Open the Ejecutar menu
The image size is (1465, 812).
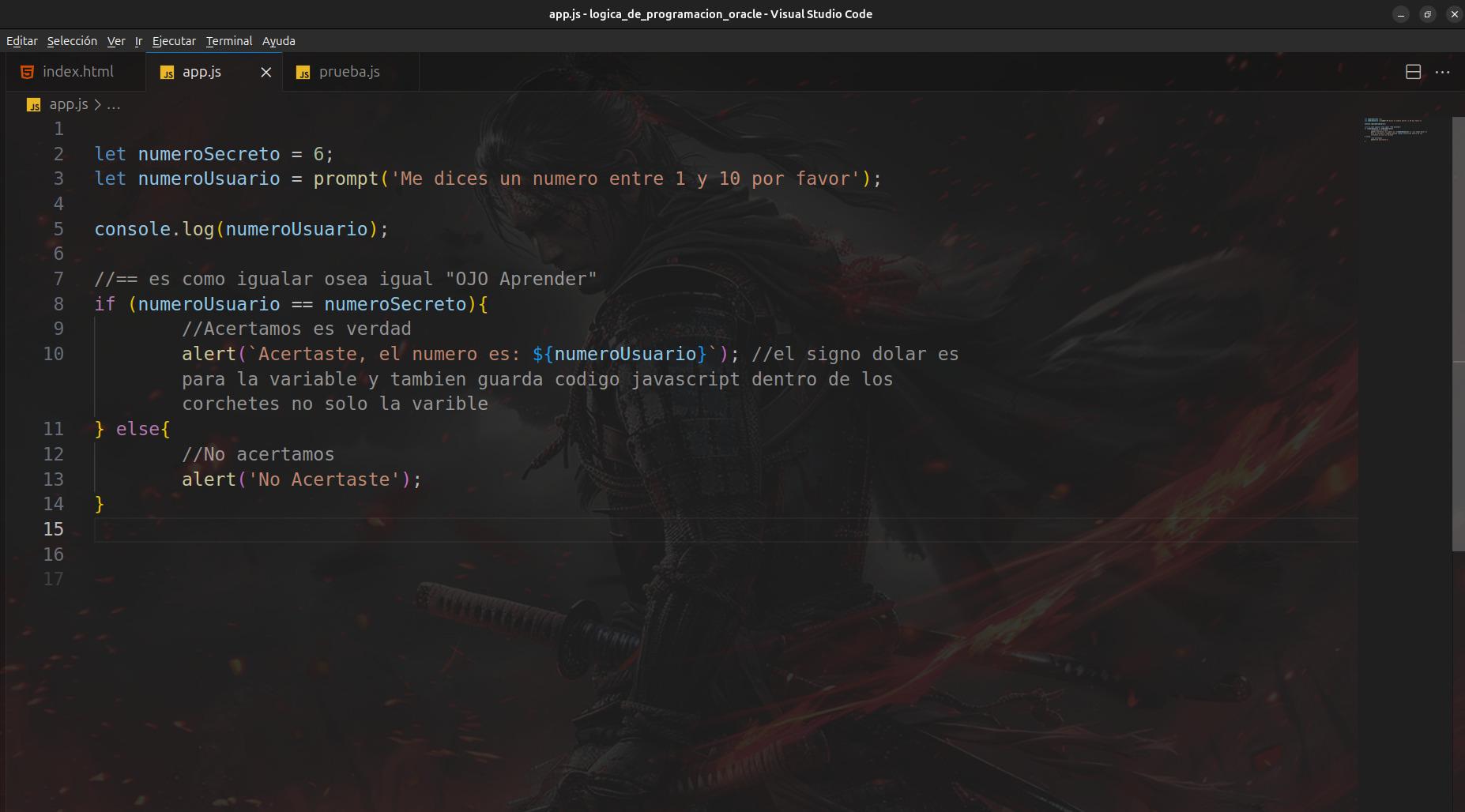point(174,41)
